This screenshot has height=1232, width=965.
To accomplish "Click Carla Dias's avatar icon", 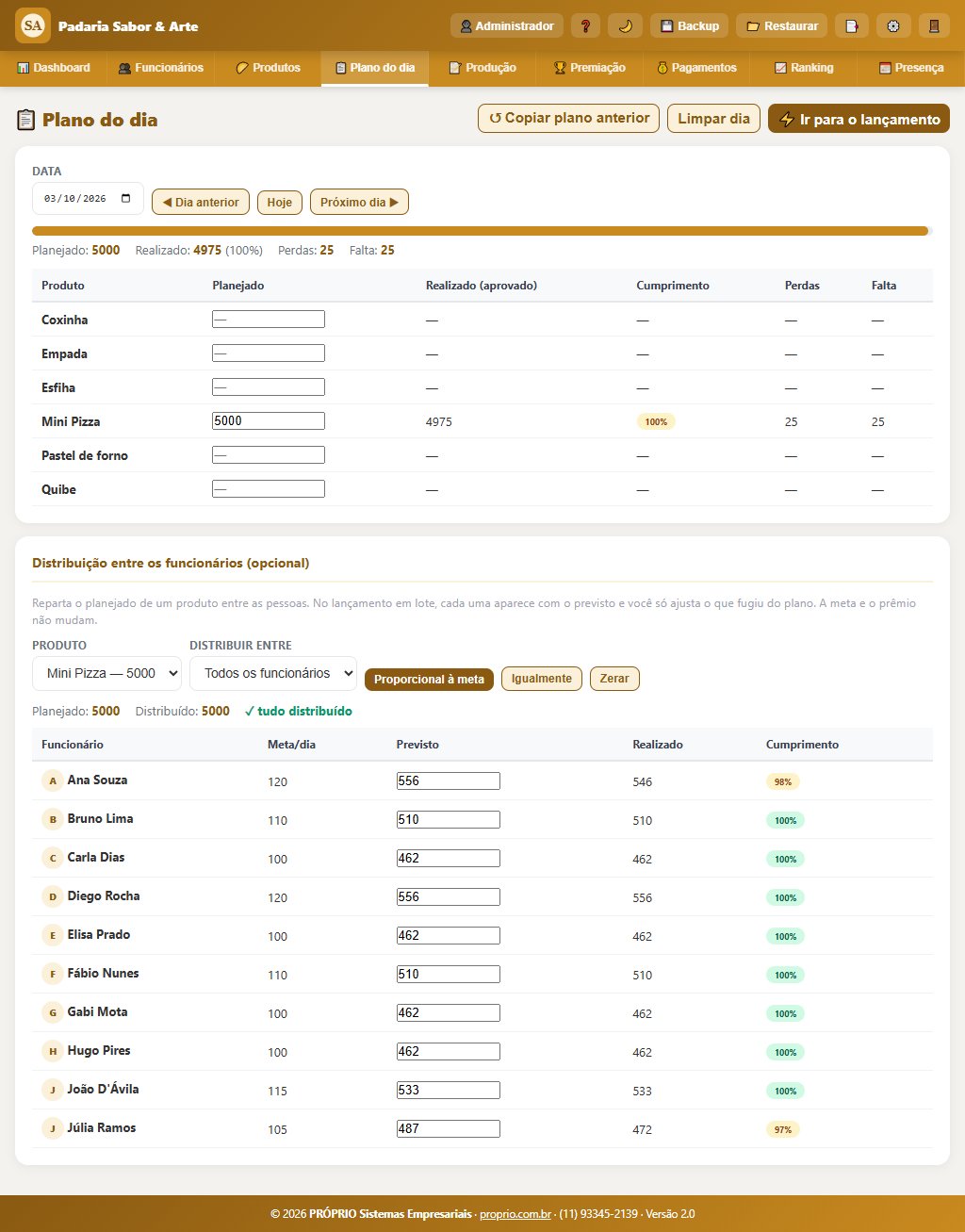I will point(53,858).
